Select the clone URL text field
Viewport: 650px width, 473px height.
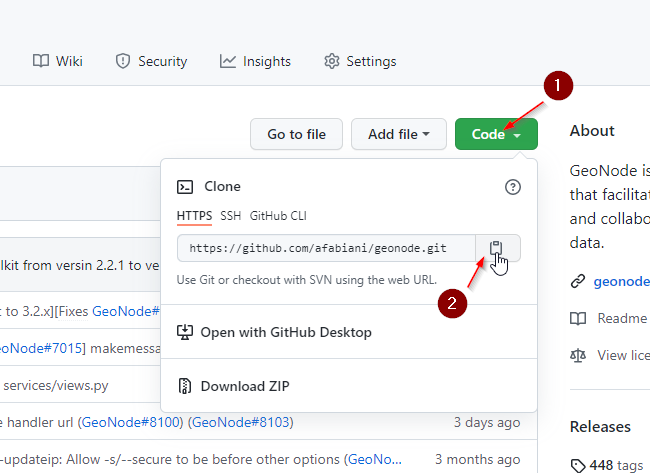click(326, 248)
